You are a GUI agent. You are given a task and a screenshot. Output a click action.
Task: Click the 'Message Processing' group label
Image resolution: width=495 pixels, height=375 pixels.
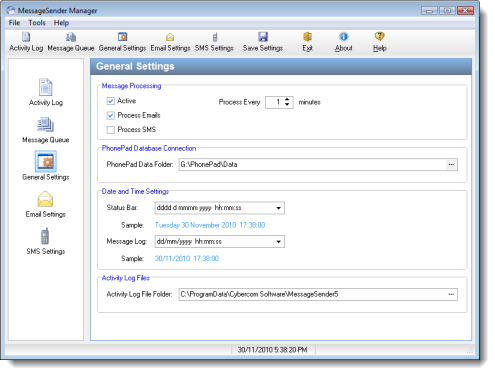click(131, 86)
